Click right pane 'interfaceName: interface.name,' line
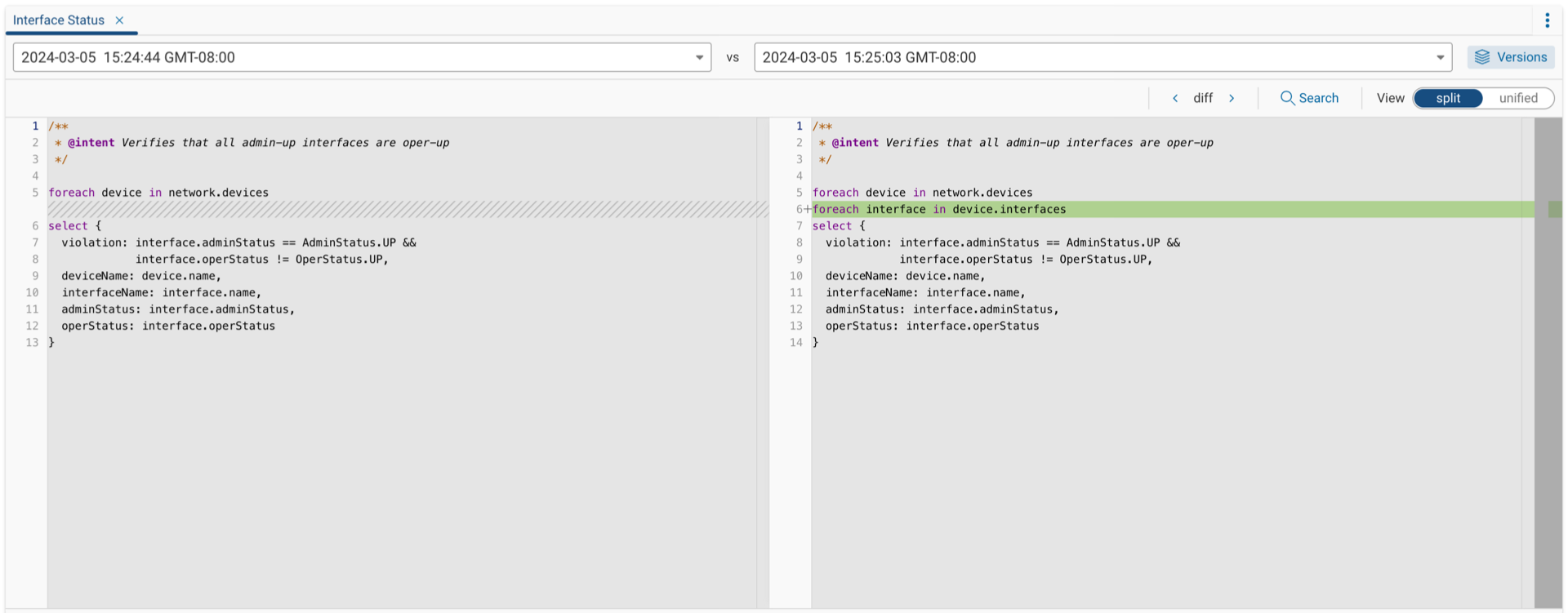Viewport: 1568px width, 613px height. (925, 292)
